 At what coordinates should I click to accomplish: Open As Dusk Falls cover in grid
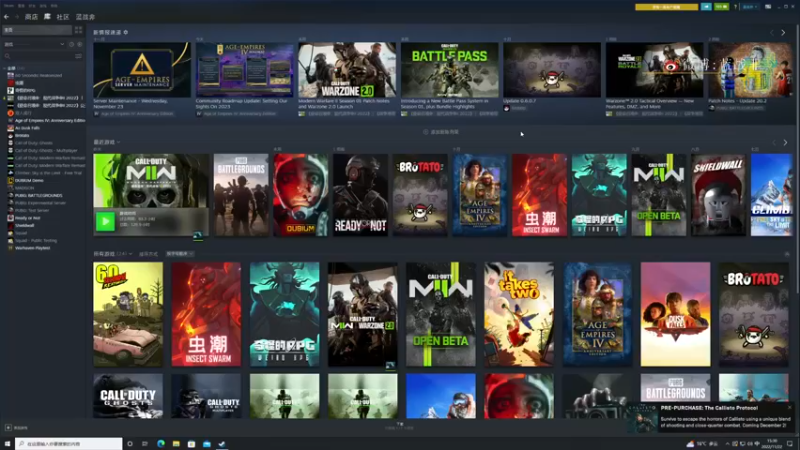click(676, 314)
